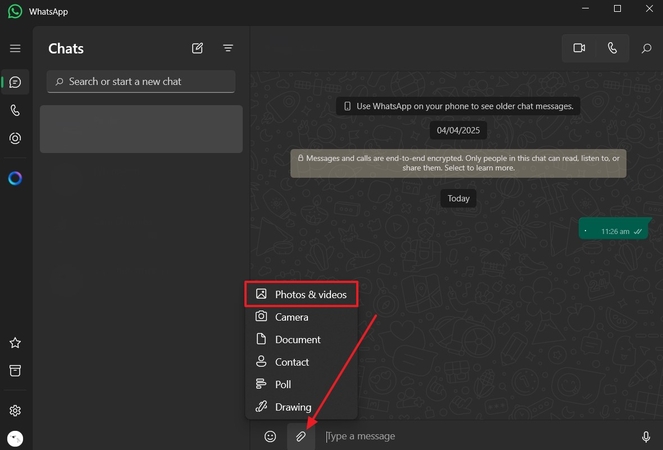Start a voice call
Viewport: 663px width, 450px height.
(x=612, y=48)
